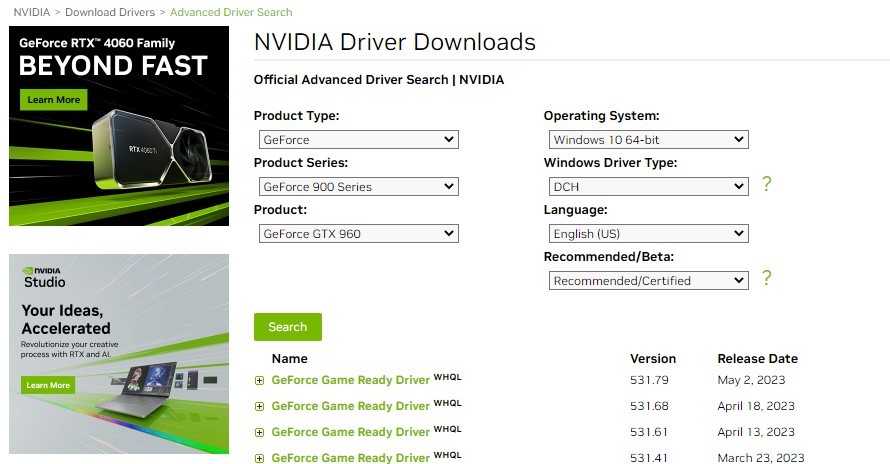Click the Advanced Driver Search breadcrumb
This screenshot has height=464, width=890.
click(x=231, y=12)
